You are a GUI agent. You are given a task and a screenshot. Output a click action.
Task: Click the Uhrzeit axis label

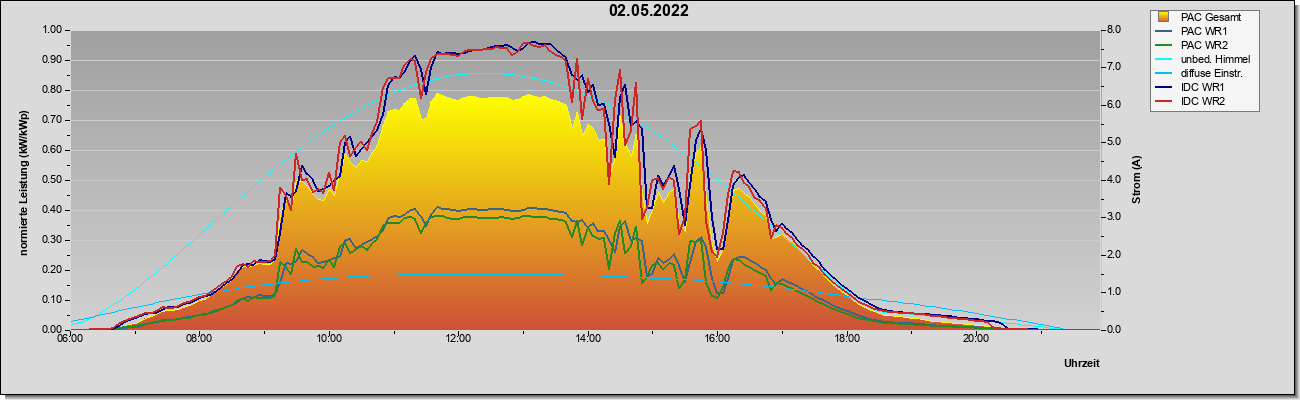pyautogui.click(x=1081, y=364)
